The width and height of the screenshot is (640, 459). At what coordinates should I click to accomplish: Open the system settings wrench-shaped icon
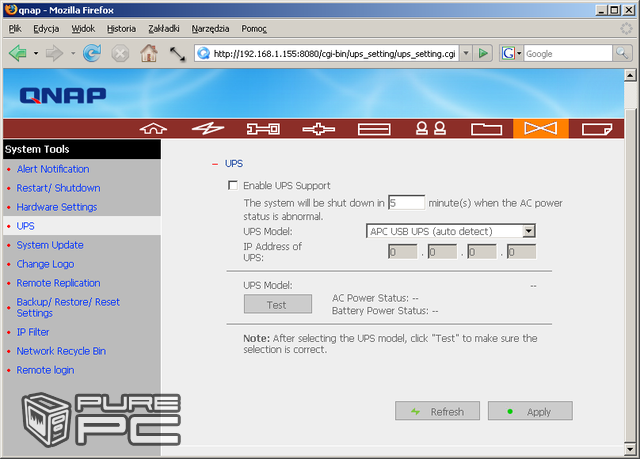pyautogui.click(x=263, y=129)
